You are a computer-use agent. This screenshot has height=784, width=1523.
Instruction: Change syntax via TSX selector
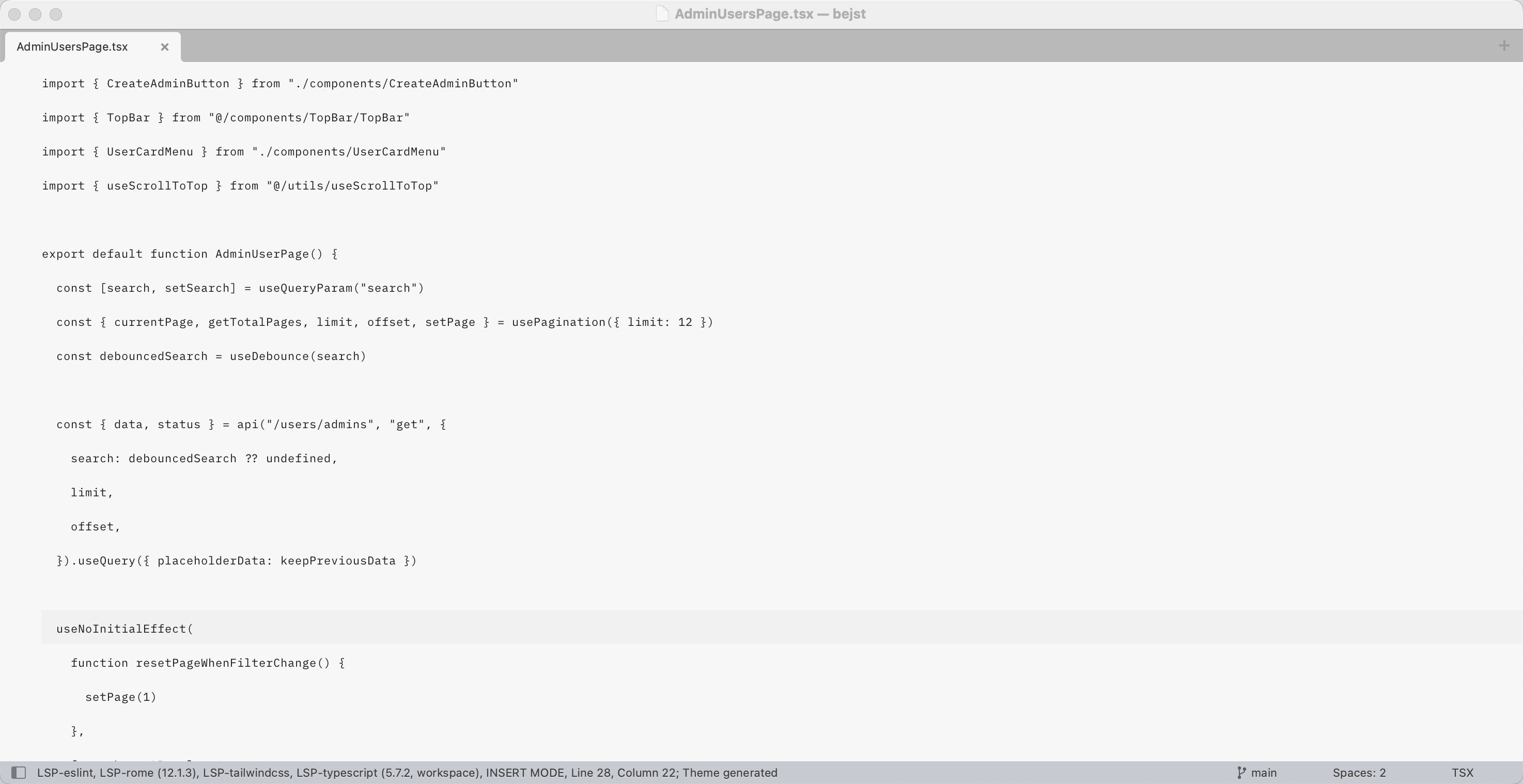[x=1462, y=773]
